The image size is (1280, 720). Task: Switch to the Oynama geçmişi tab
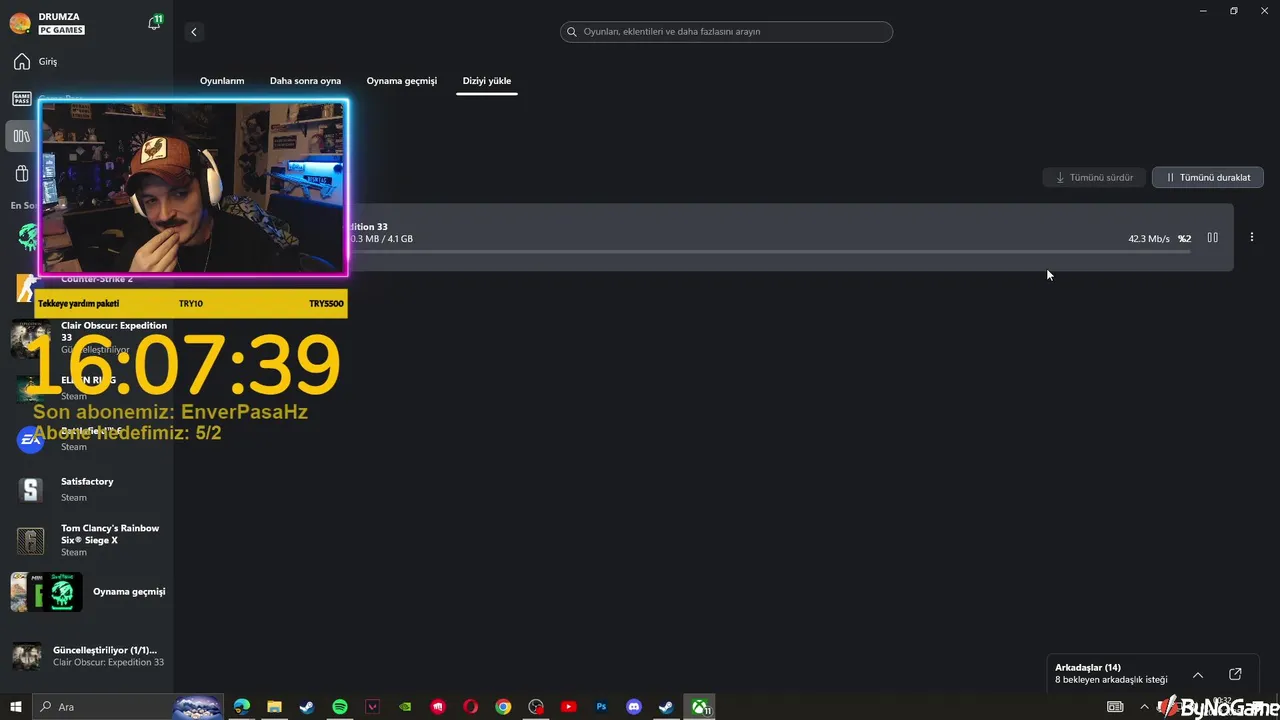(x=401, y=81)
